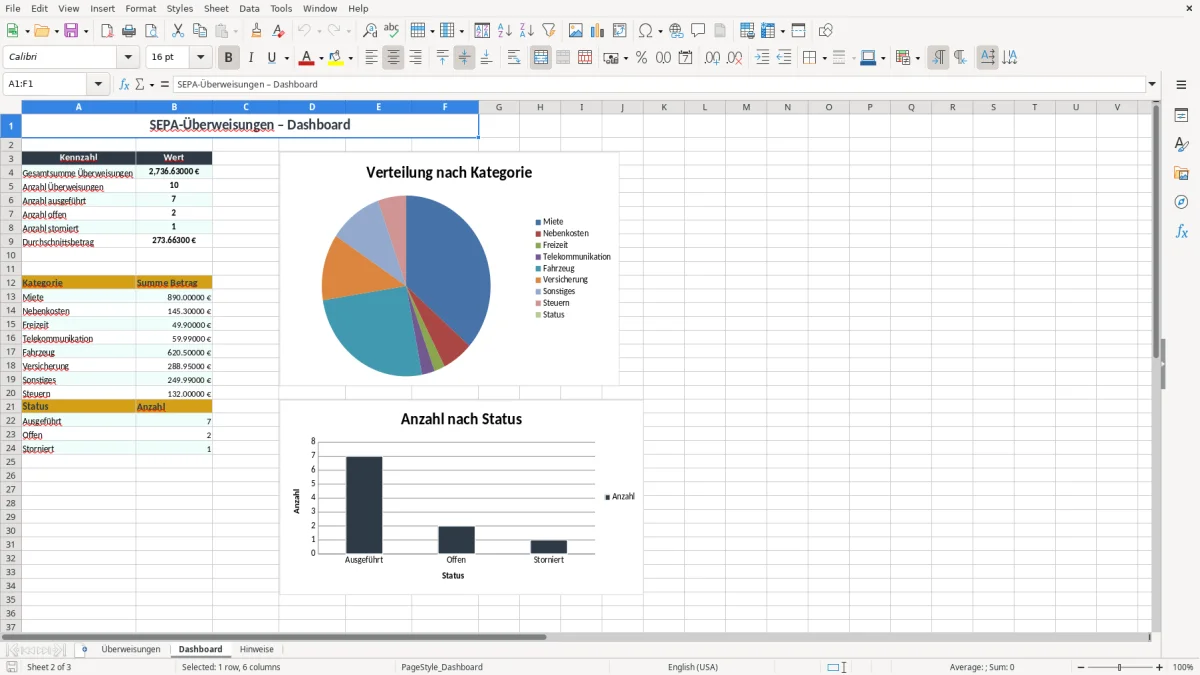The image size is (1200, 675).
Task: Open the Sidebar Gallery panel
Action: point(1181,173)
